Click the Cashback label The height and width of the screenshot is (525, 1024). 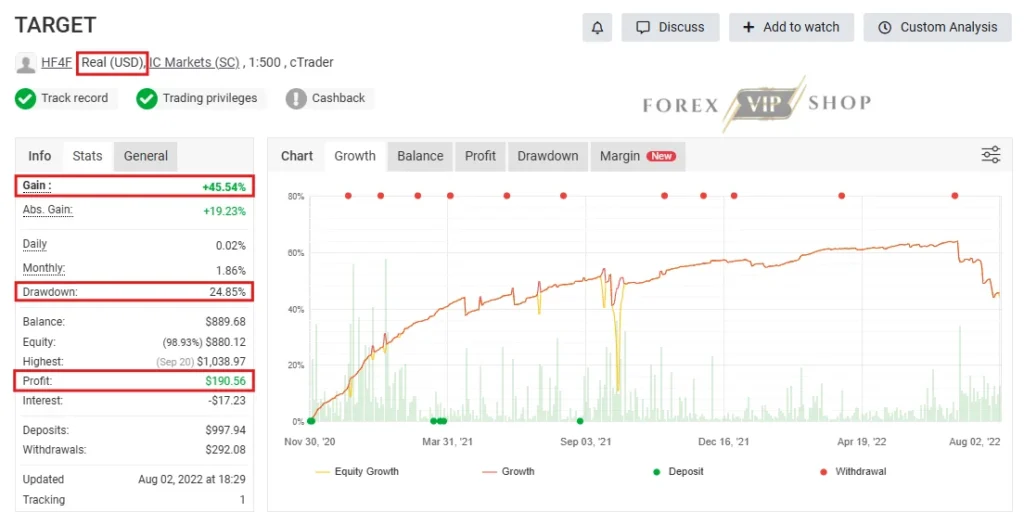click(338, 98)
